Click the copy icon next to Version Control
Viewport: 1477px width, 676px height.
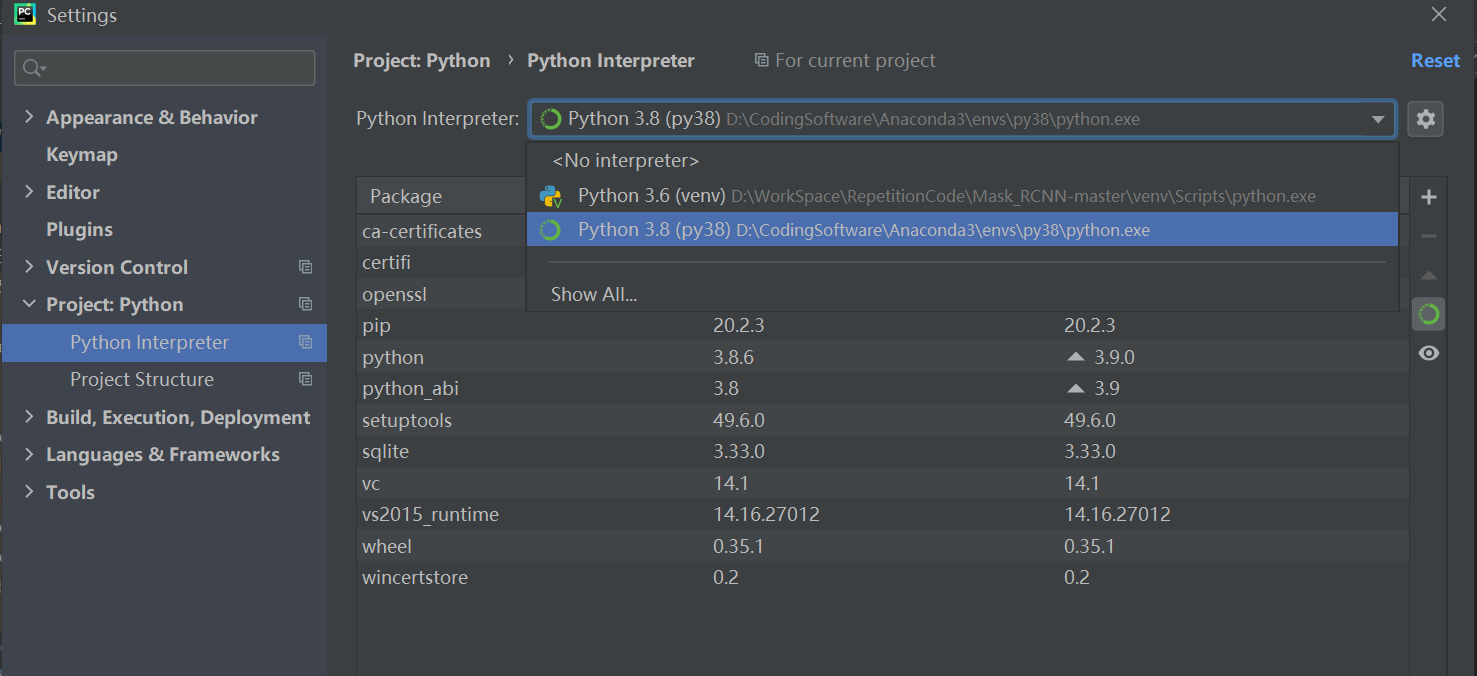(305, 267)
